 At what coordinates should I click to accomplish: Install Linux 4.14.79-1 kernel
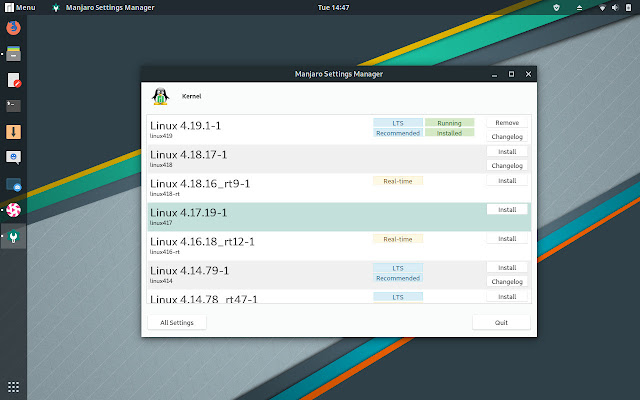507,267
